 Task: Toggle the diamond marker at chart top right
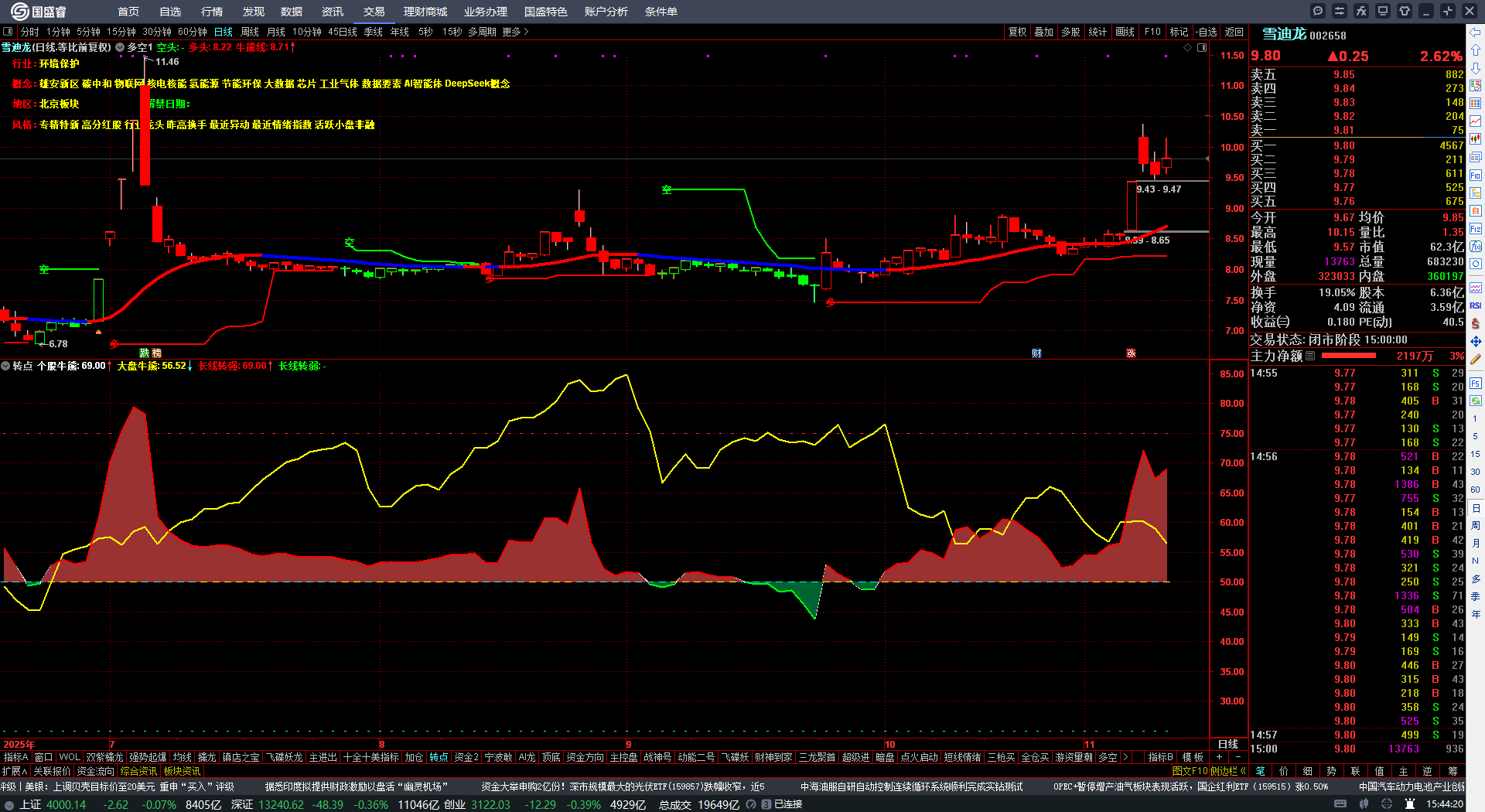1188,47
